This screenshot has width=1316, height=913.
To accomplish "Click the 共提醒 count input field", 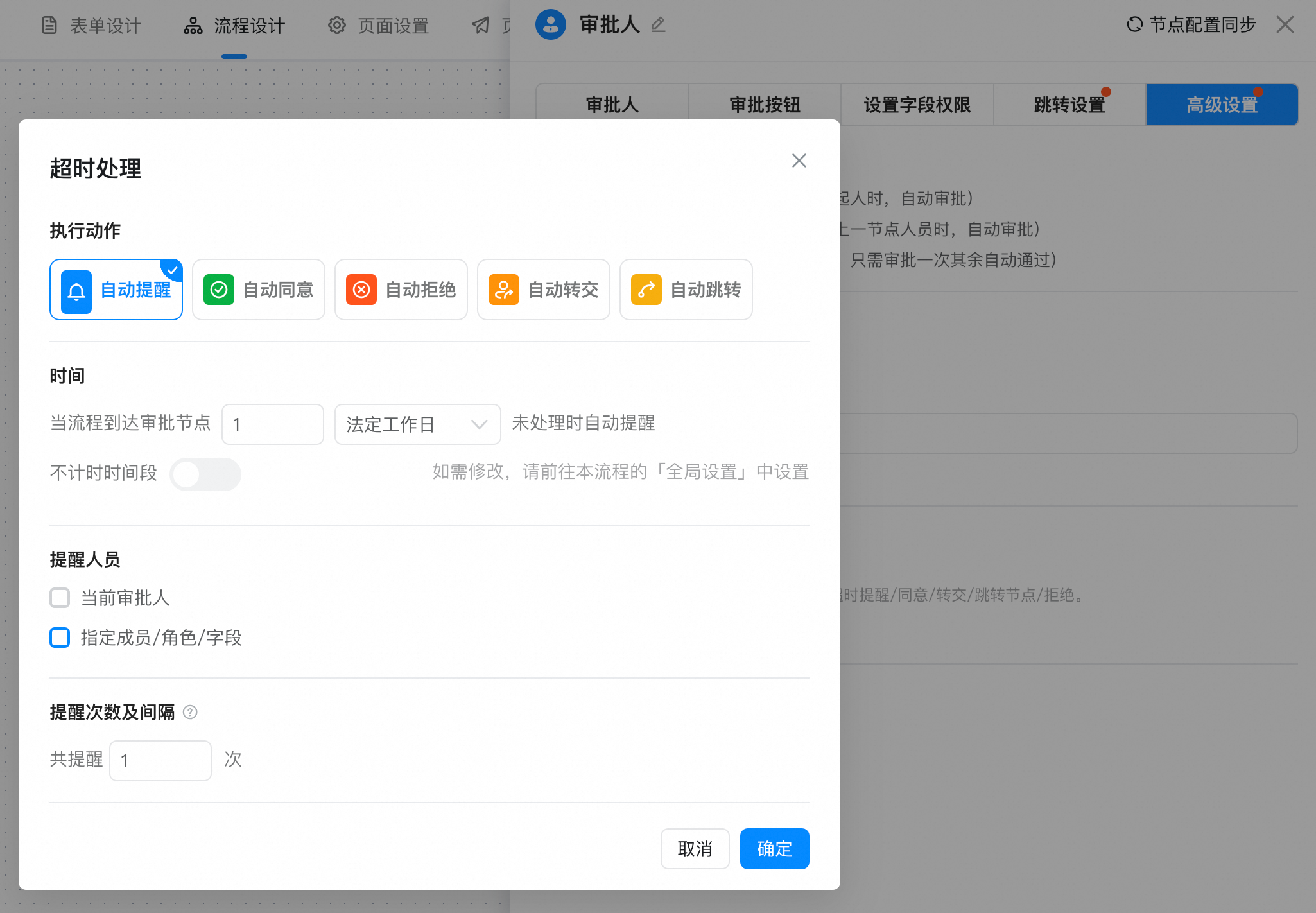I will [160, 761].
